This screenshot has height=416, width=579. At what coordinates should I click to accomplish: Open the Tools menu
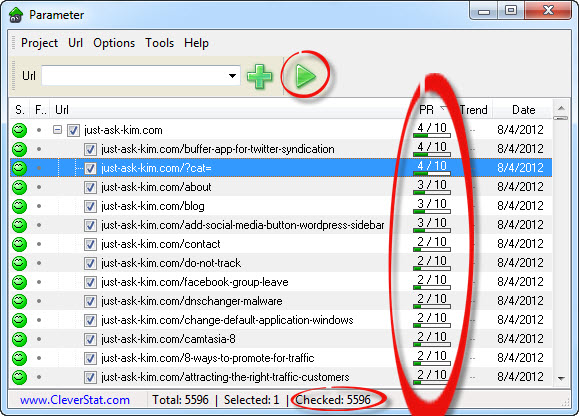click(160, 43)
